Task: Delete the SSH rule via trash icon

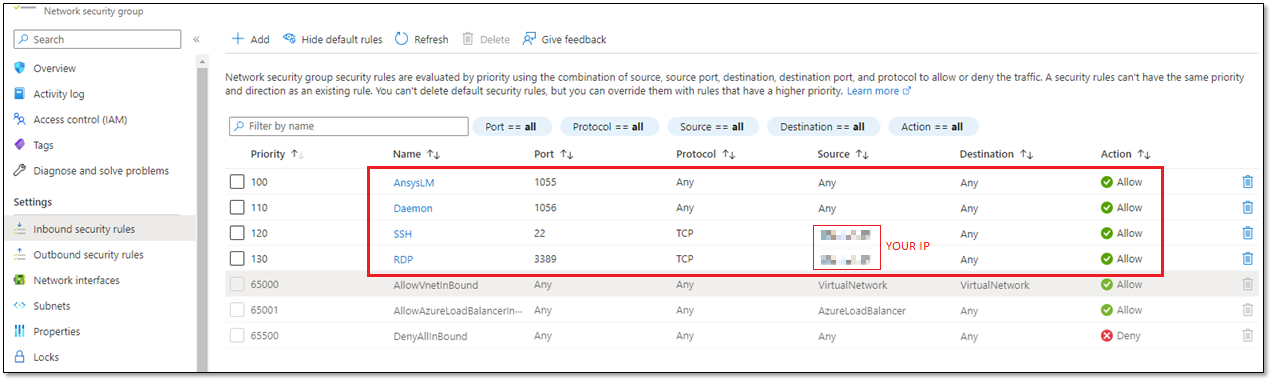Action: 1247,233
